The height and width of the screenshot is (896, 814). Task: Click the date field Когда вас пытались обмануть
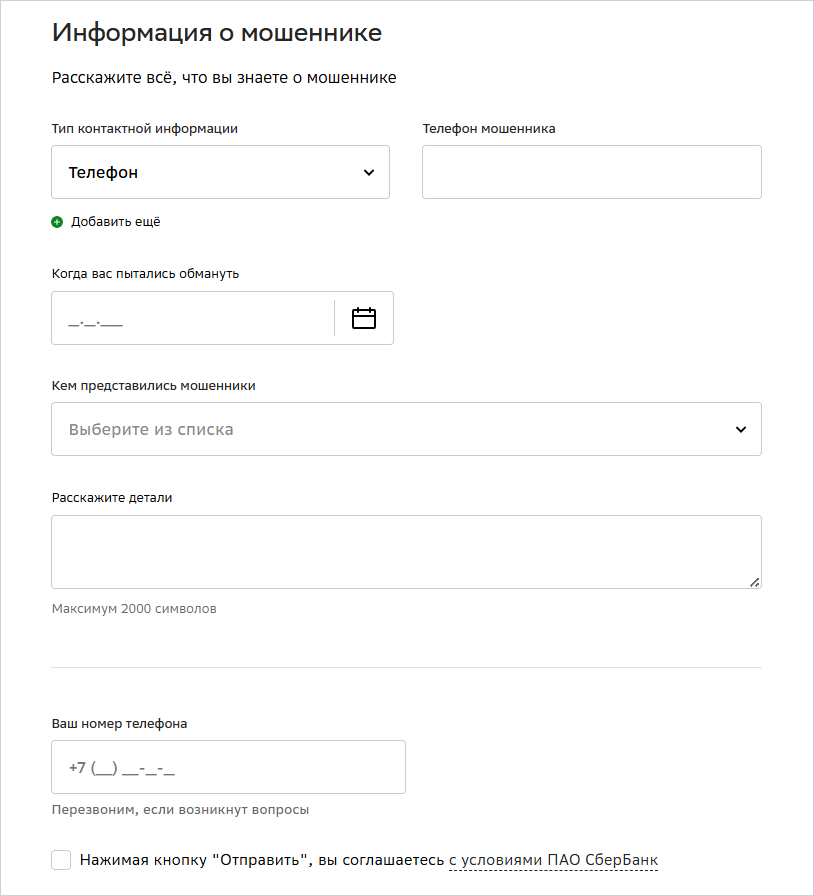(x=193, y=318)
